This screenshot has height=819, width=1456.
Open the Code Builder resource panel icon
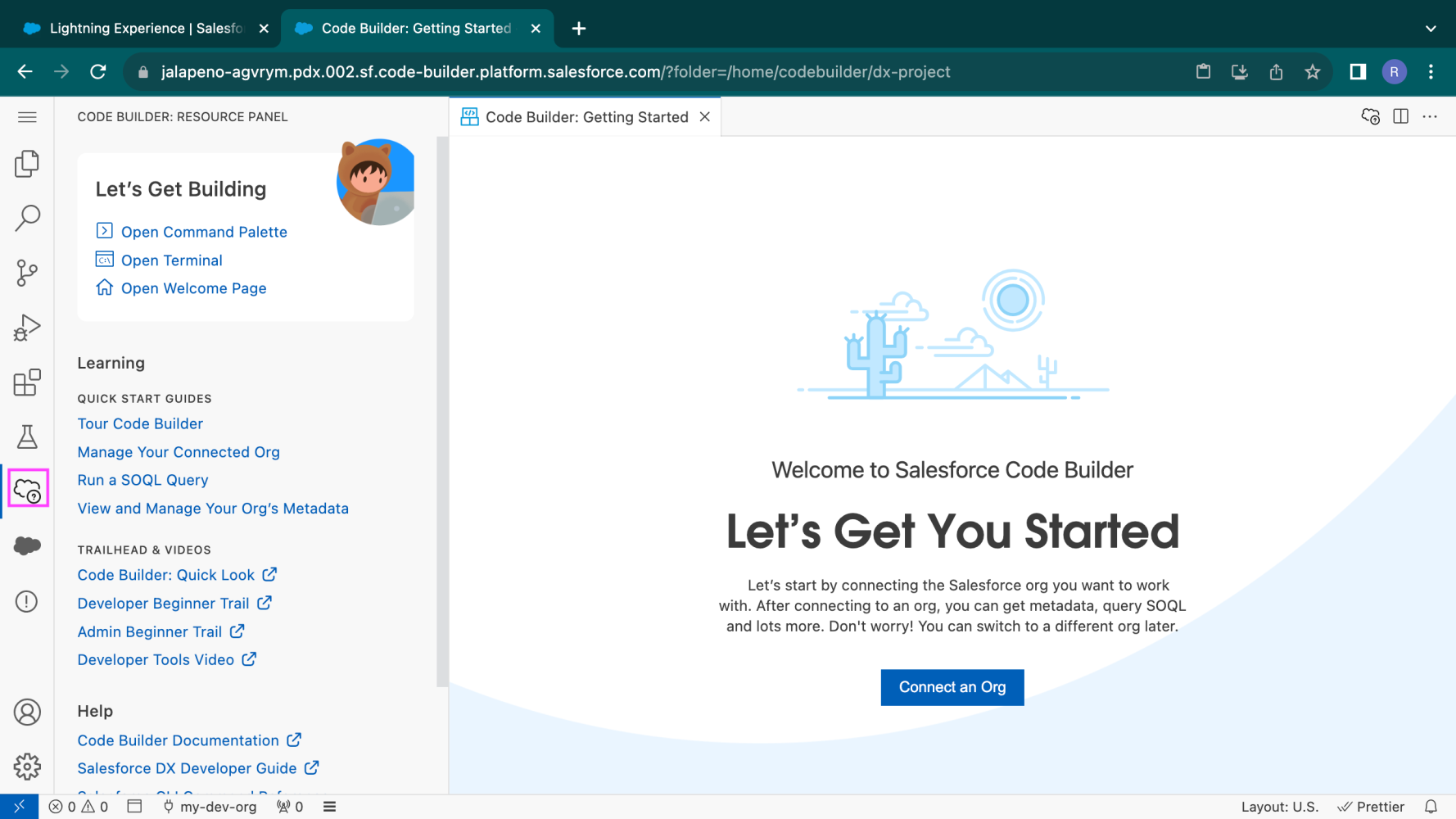[x=27, y=490]
